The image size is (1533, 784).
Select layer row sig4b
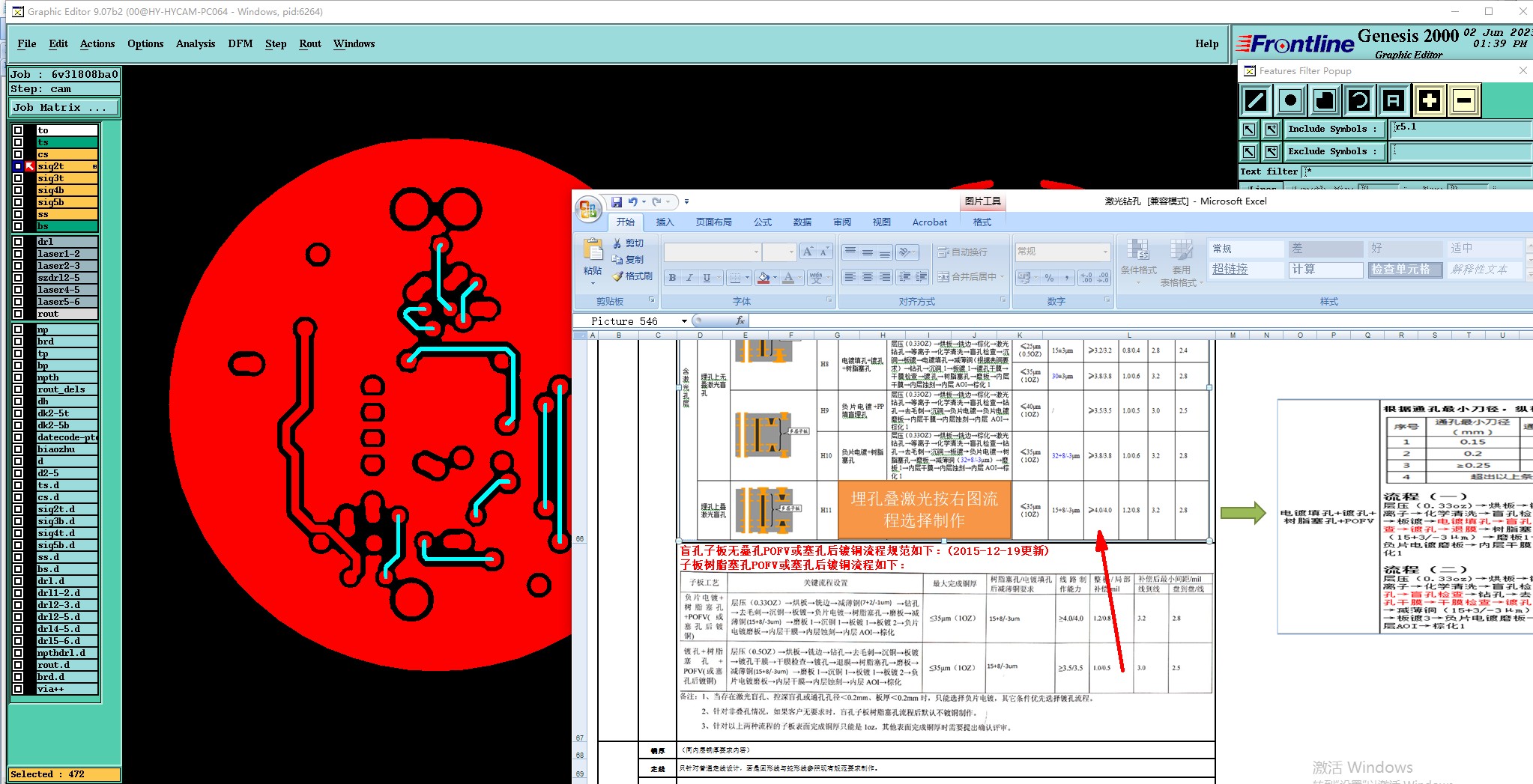click(x=67, y=190)
